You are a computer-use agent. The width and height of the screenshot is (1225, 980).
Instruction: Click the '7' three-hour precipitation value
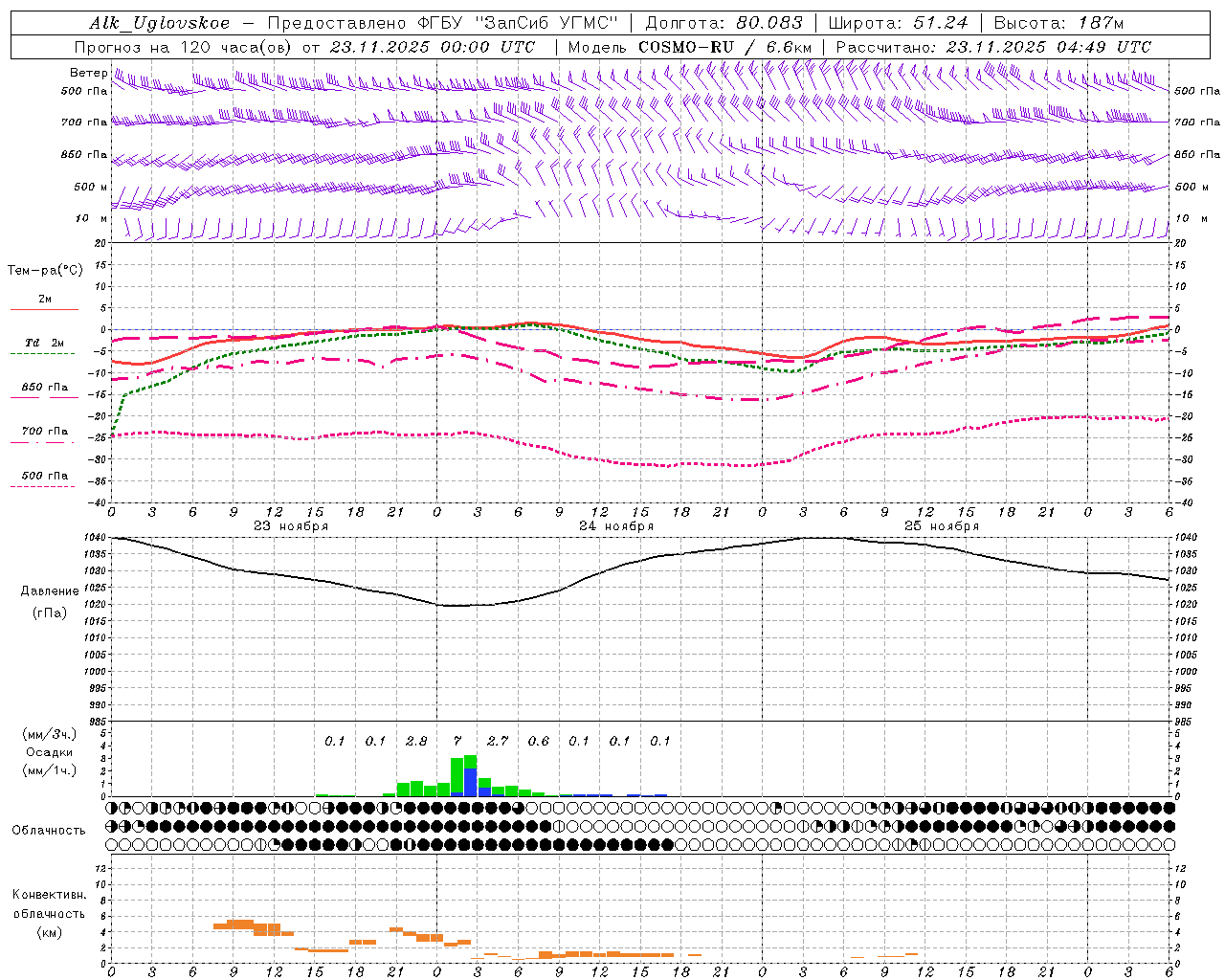457,741
